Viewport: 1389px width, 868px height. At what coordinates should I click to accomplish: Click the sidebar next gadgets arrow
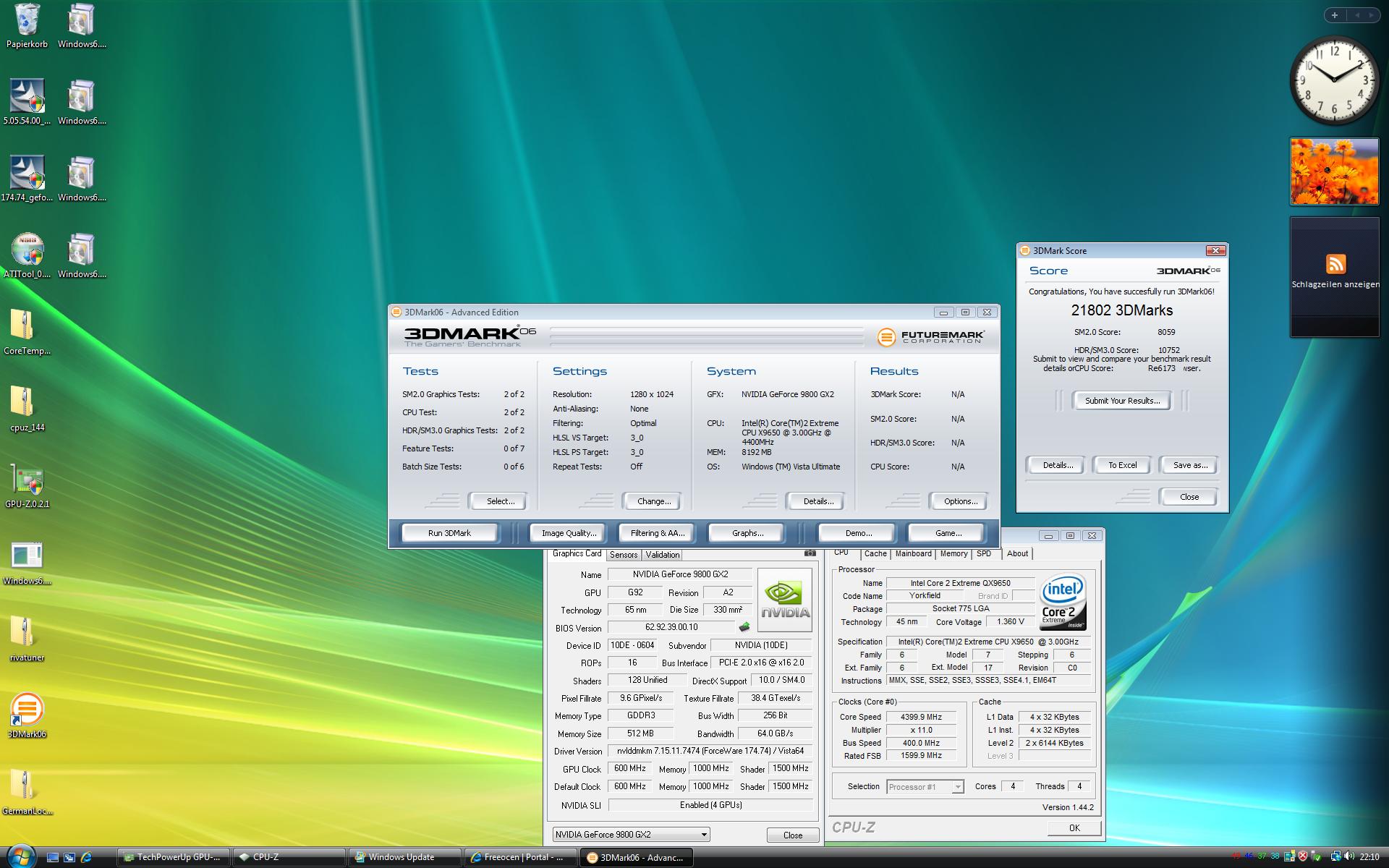(1371, 14)
